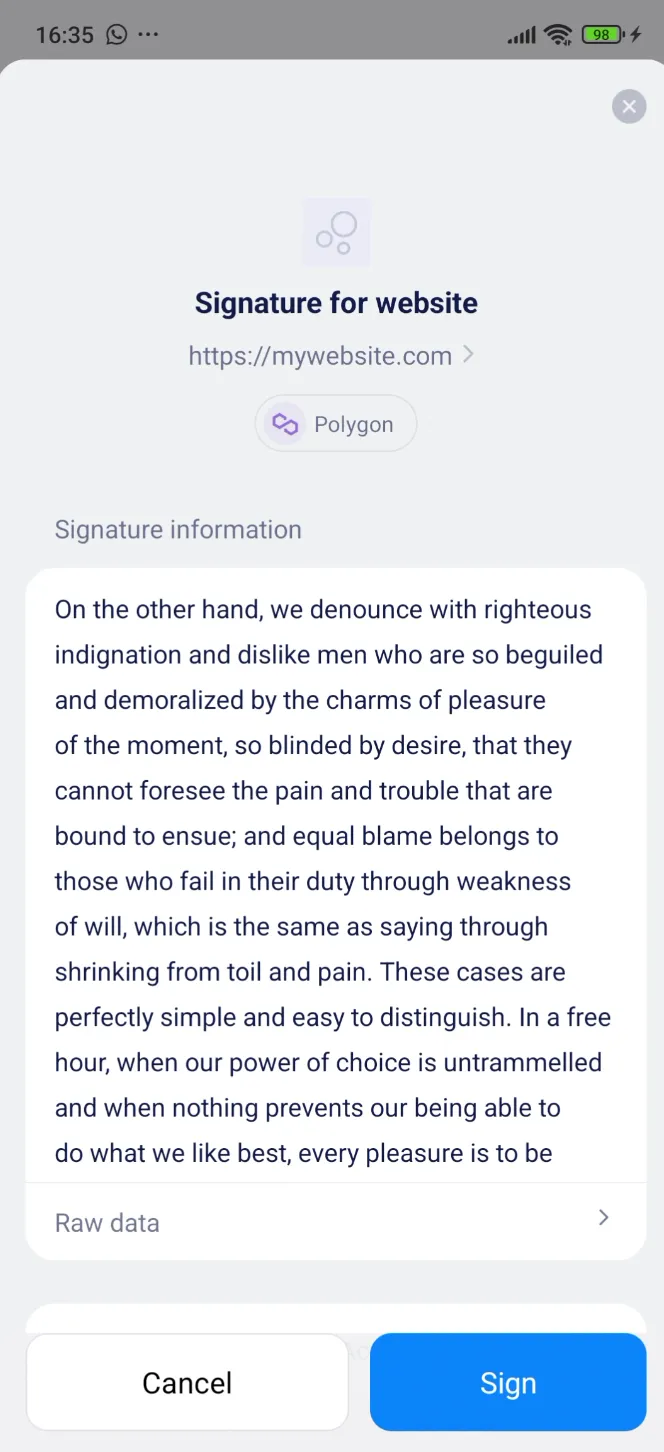The width and height of the screenshot is (664, 1452).
Task: Open the status bar overflow dots menu
Action: tap(148, 34)
